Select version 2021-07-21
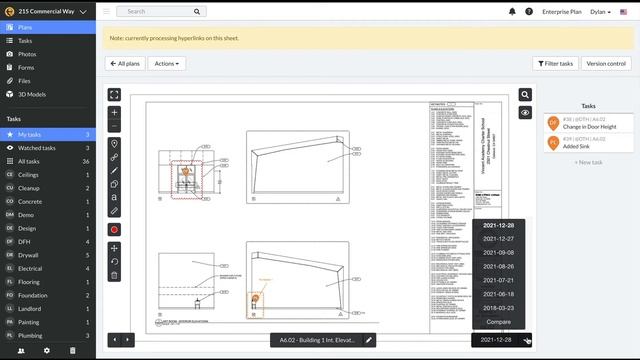Screen dimensions: 640x360 coord(498,280)
